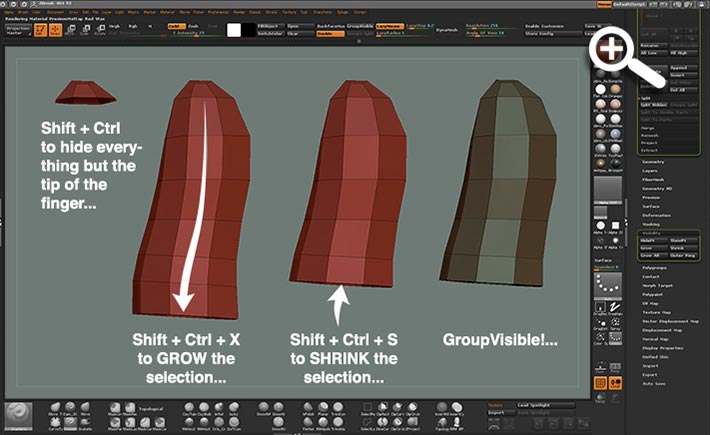Activate the orange Draw mode icon
Screen dimensions: 710x435
coord(56,31)
